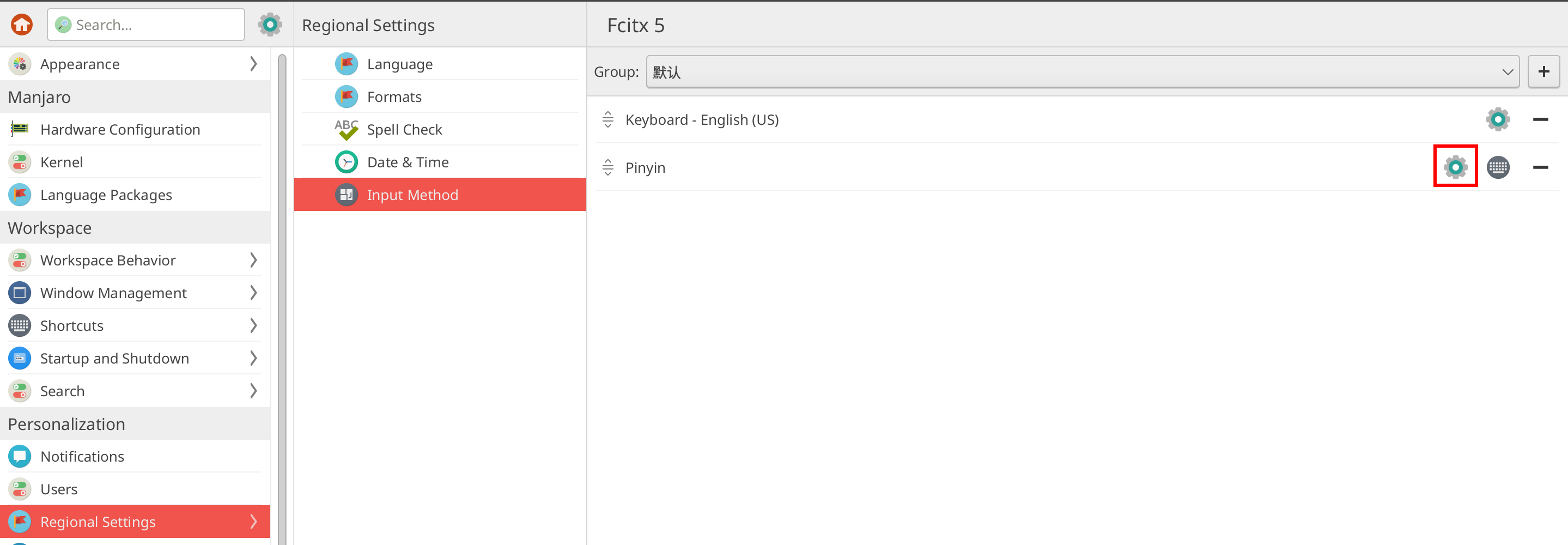This screenshot has width=1568, height=545.
Task: Select the Kernel entry
Action: (135, 162)
